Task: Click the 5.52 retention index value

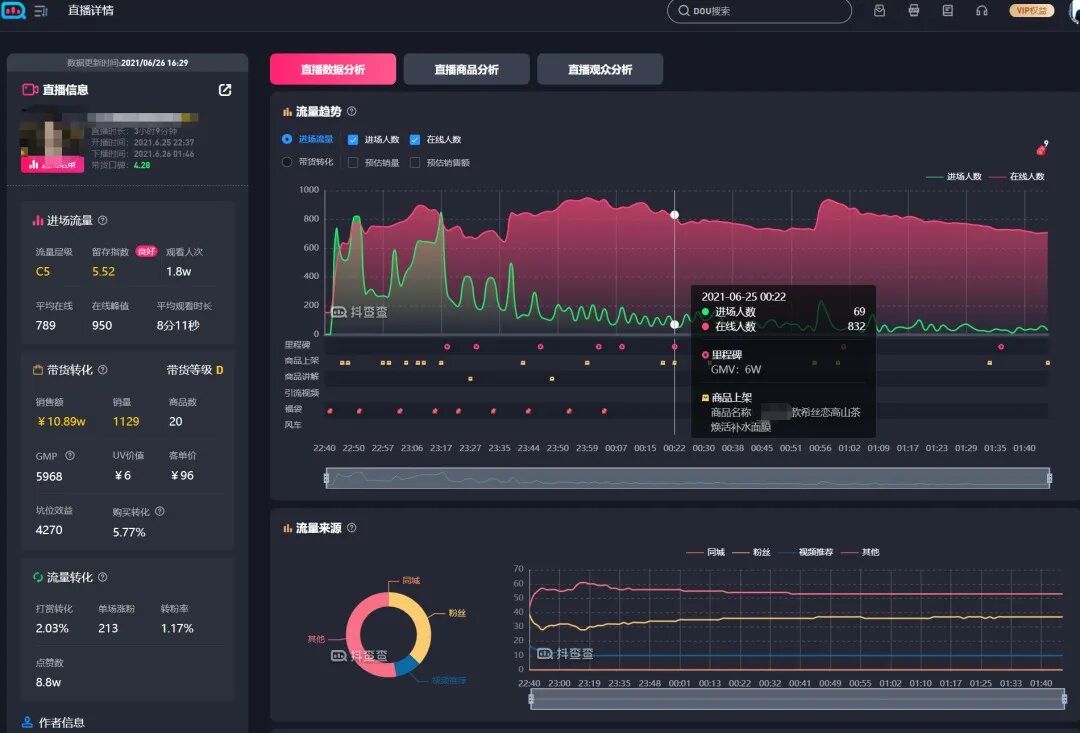Action: point(103,271)
